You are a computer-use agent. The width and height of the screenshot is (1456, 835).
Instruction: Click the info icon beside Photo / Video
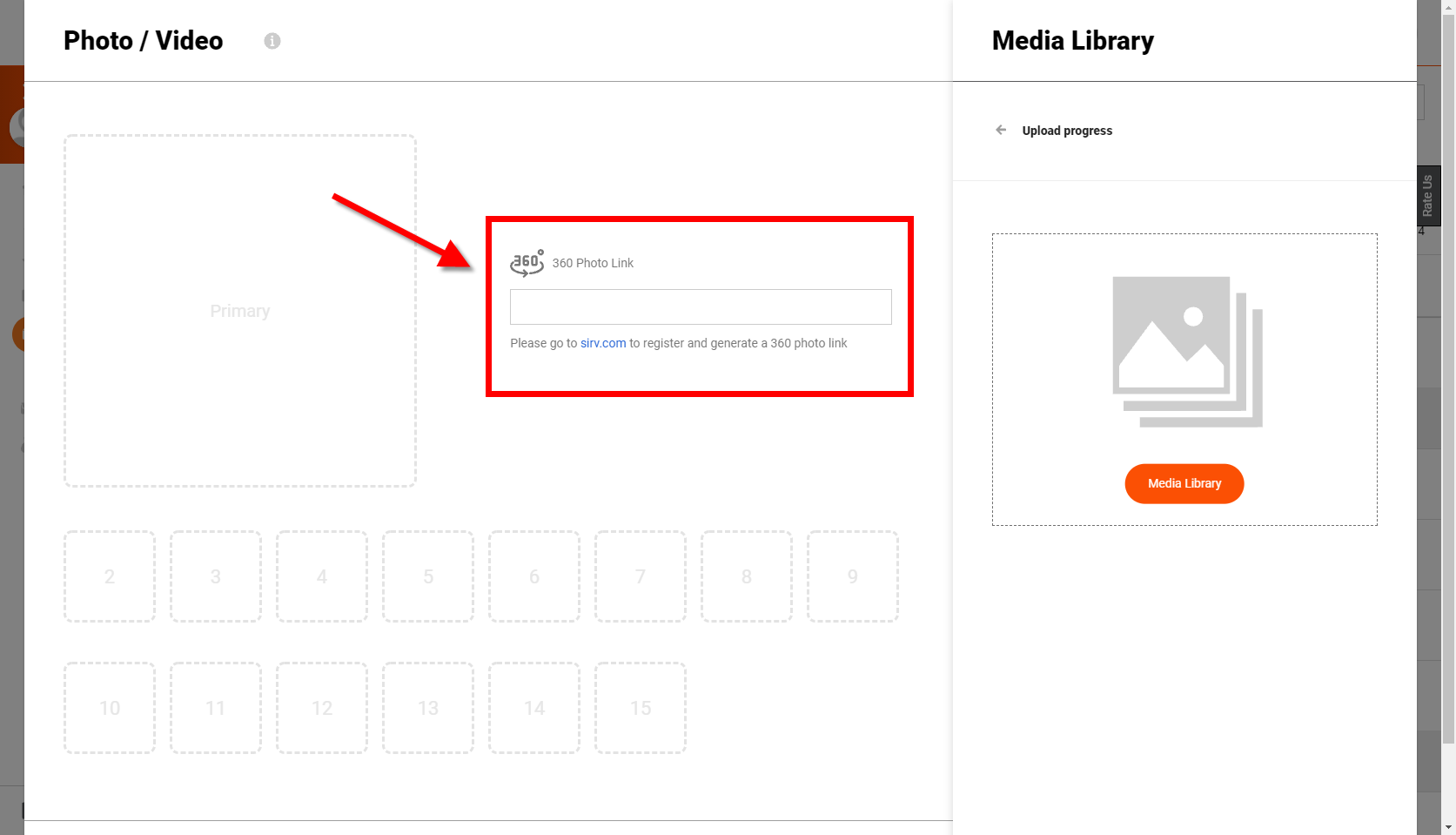click(x=272, y=41)
